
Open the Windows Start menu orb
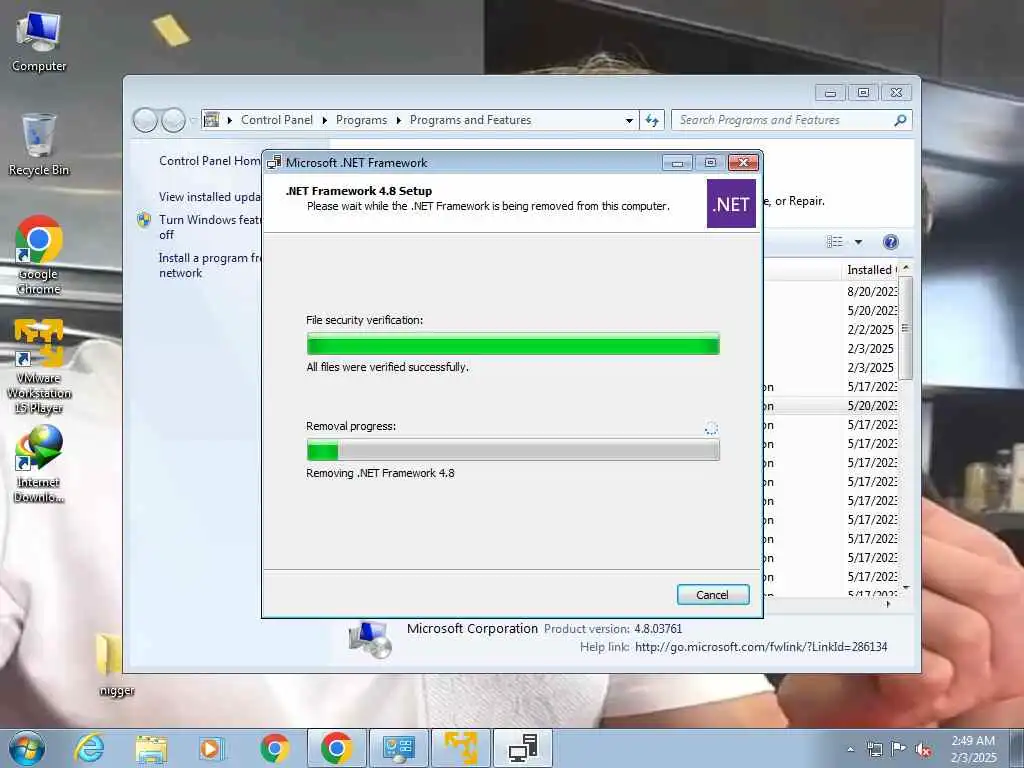pos(27,748)
